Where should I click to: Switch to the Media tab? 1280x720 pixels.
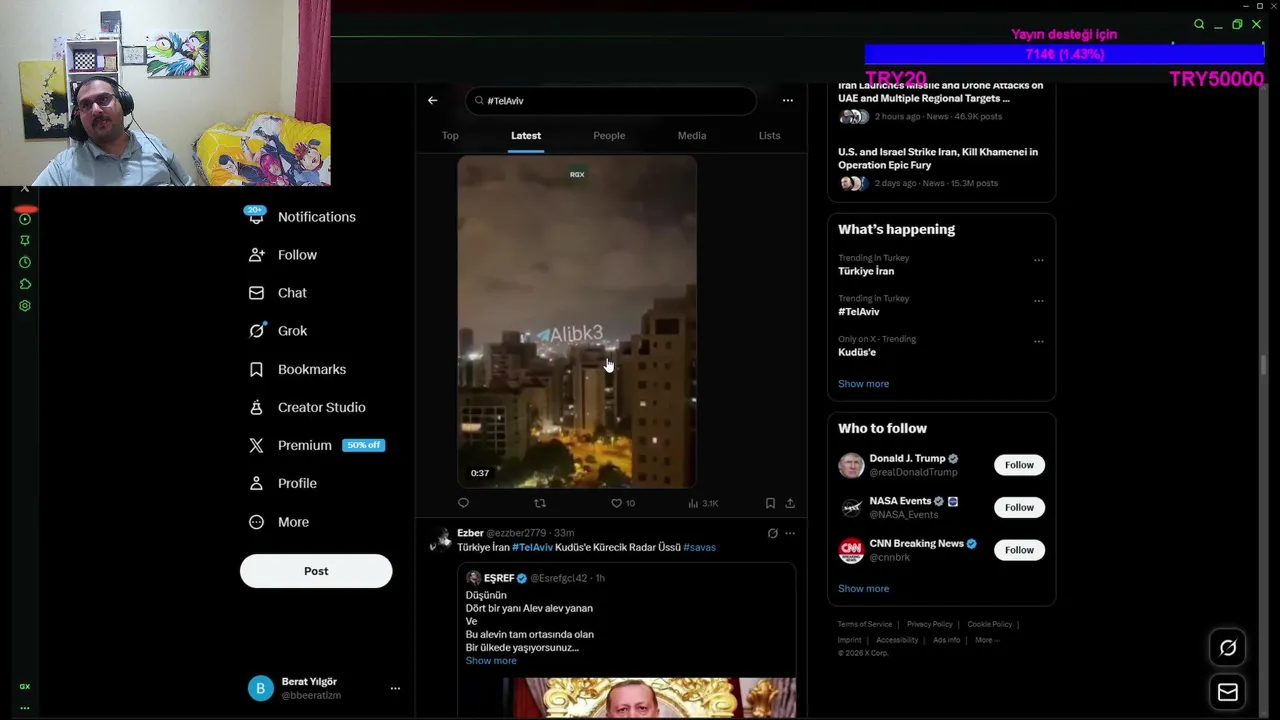(x=692, y=136)
